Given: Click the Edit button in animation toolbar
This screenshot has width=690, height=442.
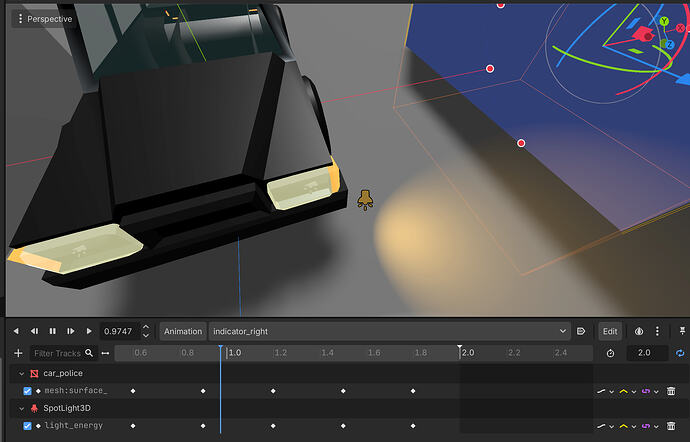Looking at the screenshot, I should tap(610, 332).
